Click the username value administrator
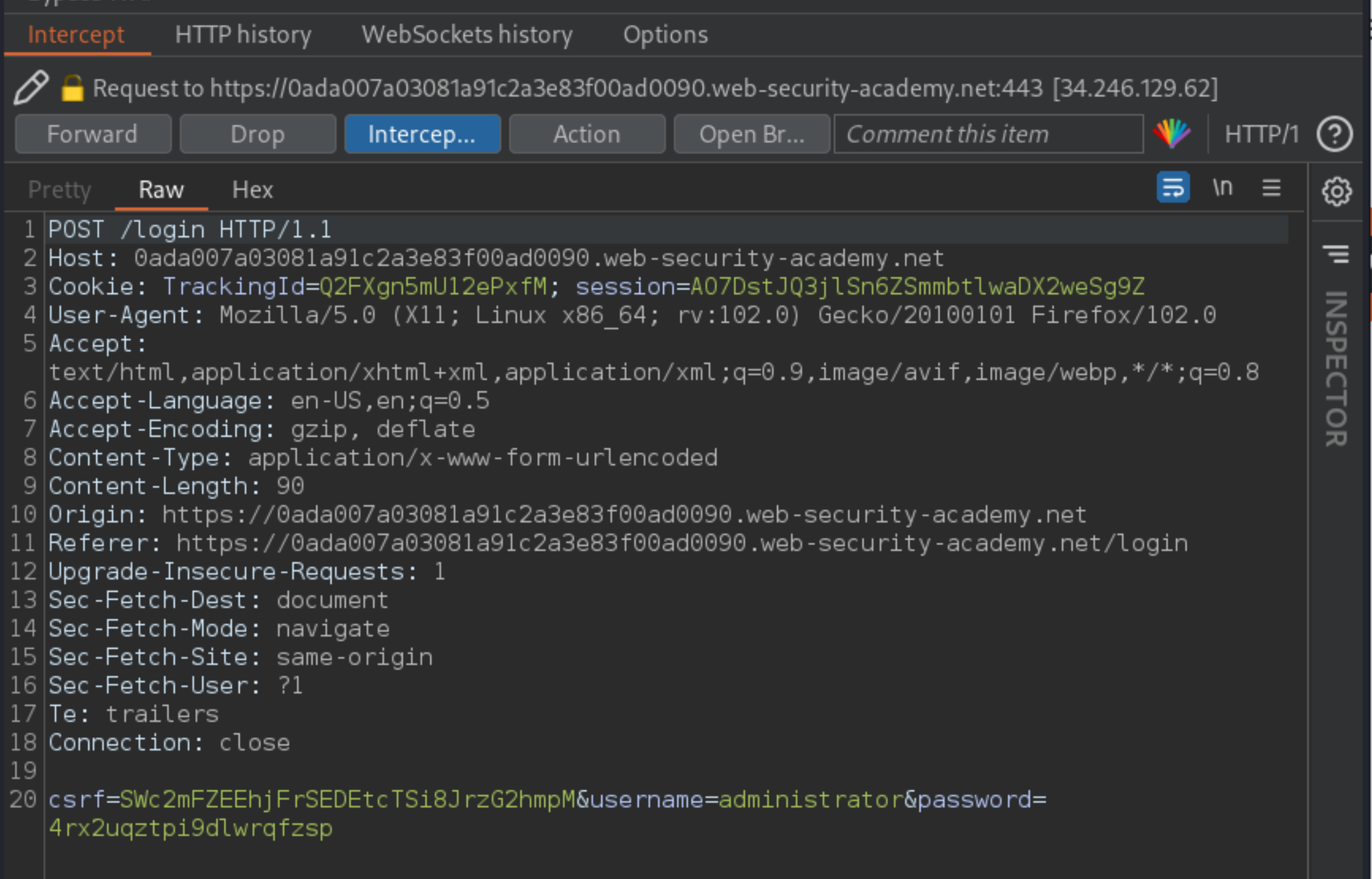The width and height of the screenshot is (1372, 879). pyautogui.click(x=811, y=800)
